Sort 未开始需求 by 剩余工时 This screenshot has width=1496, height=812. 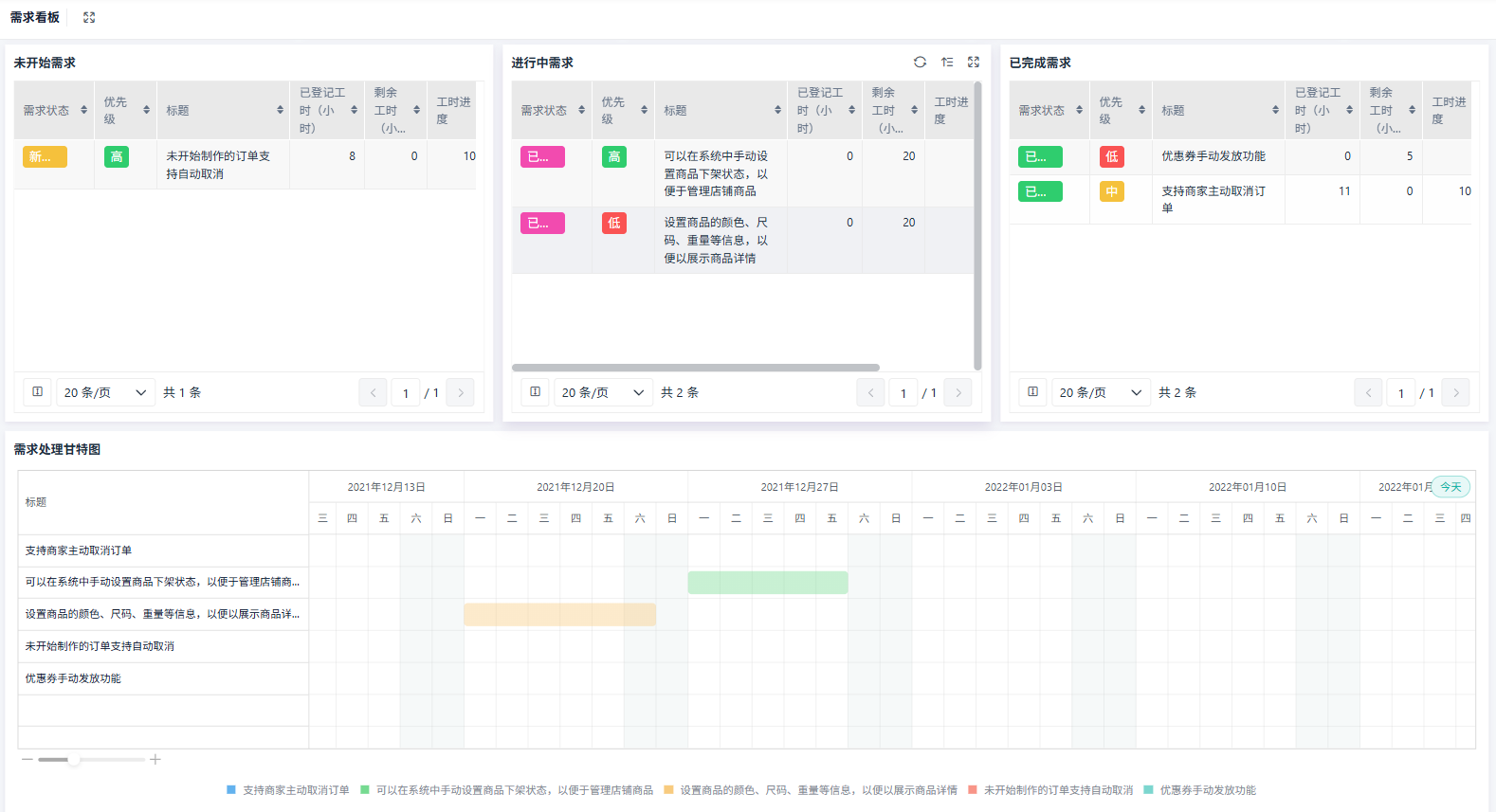[416, 110]
